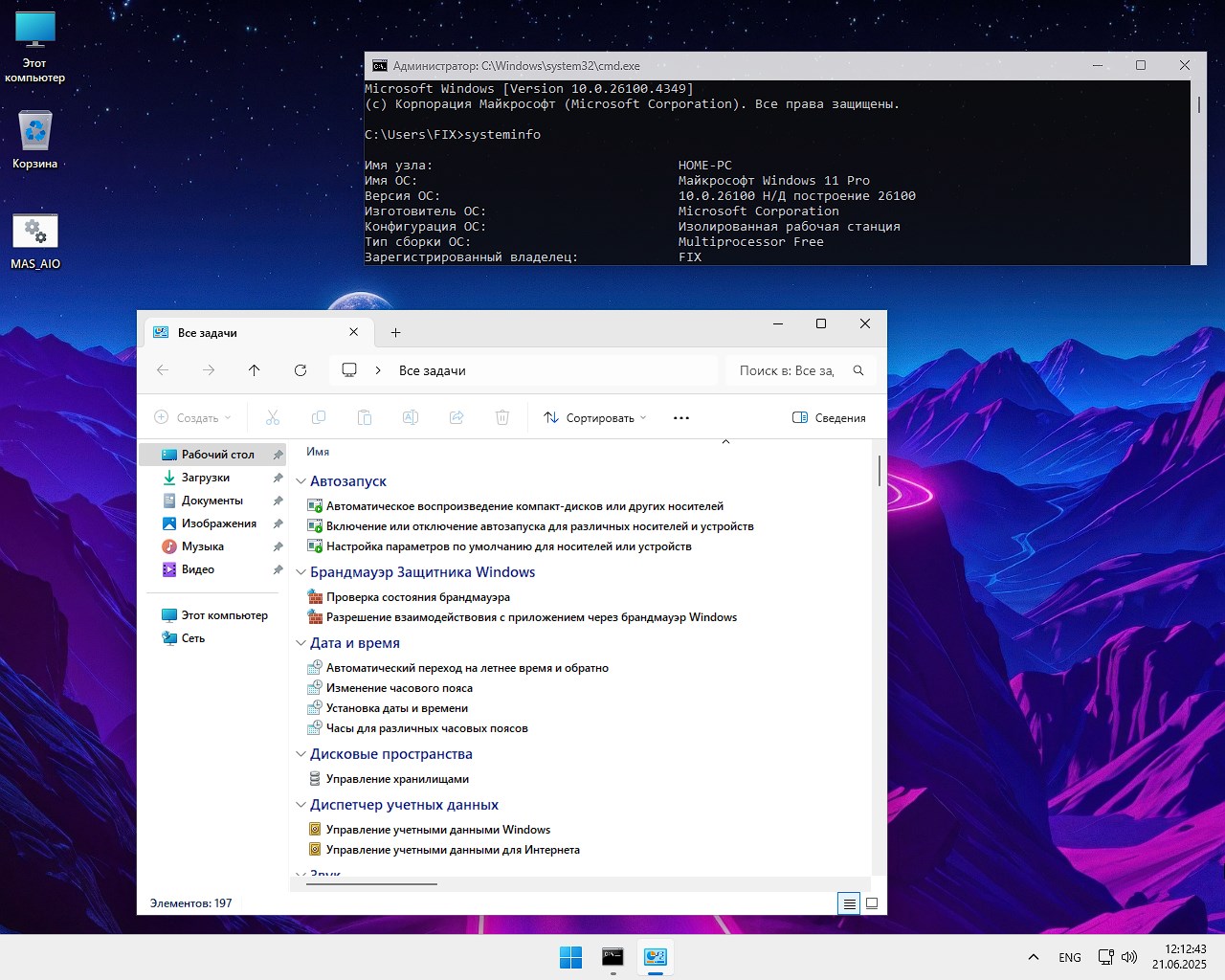This screenshot has height=980, width=1225.
Task: Click the Delete (trash) toolbar icon
Action: 502,417
